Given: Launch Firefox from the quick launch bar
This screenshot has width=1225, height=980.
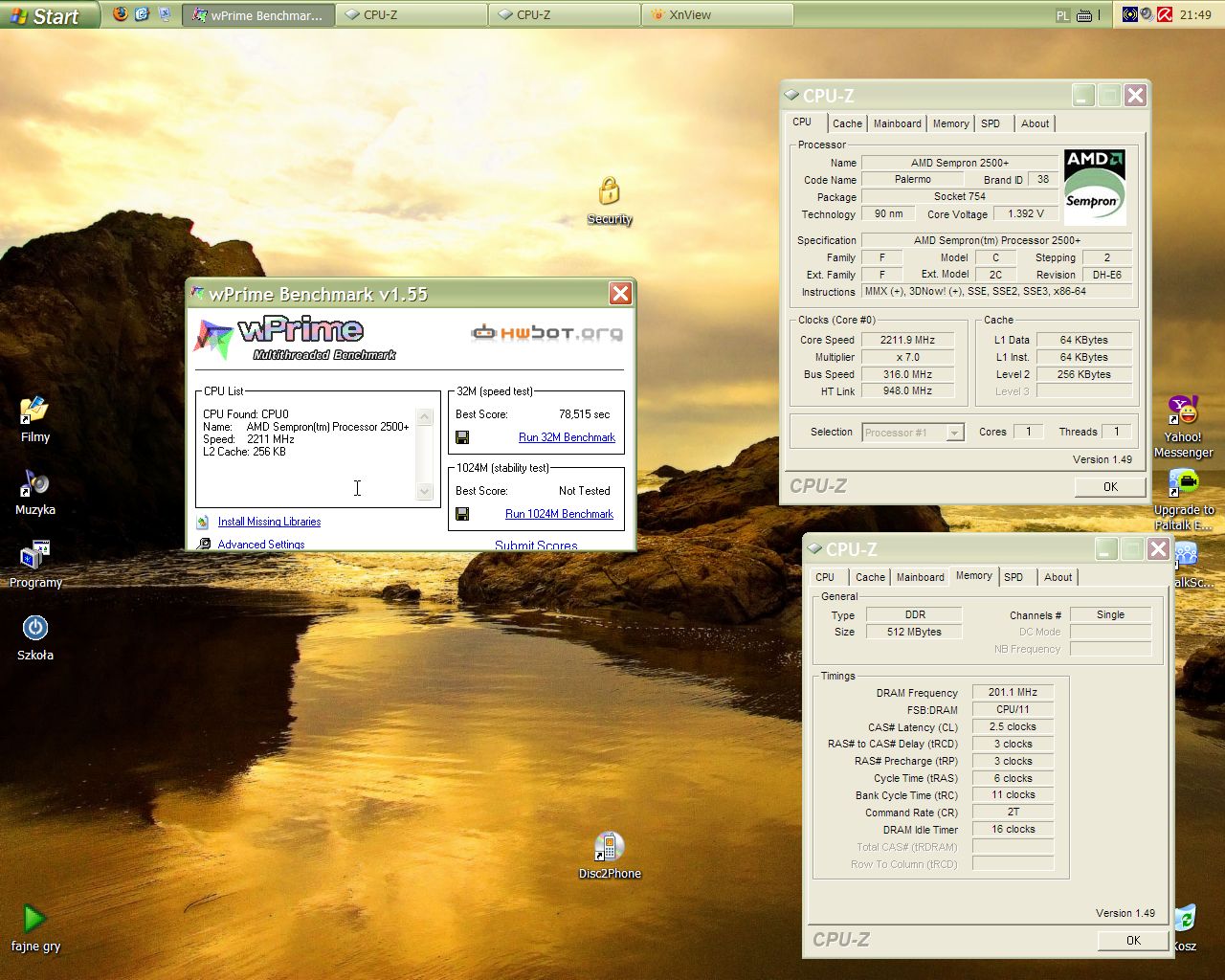Looking at the screenshot, I should click(120, 14).
